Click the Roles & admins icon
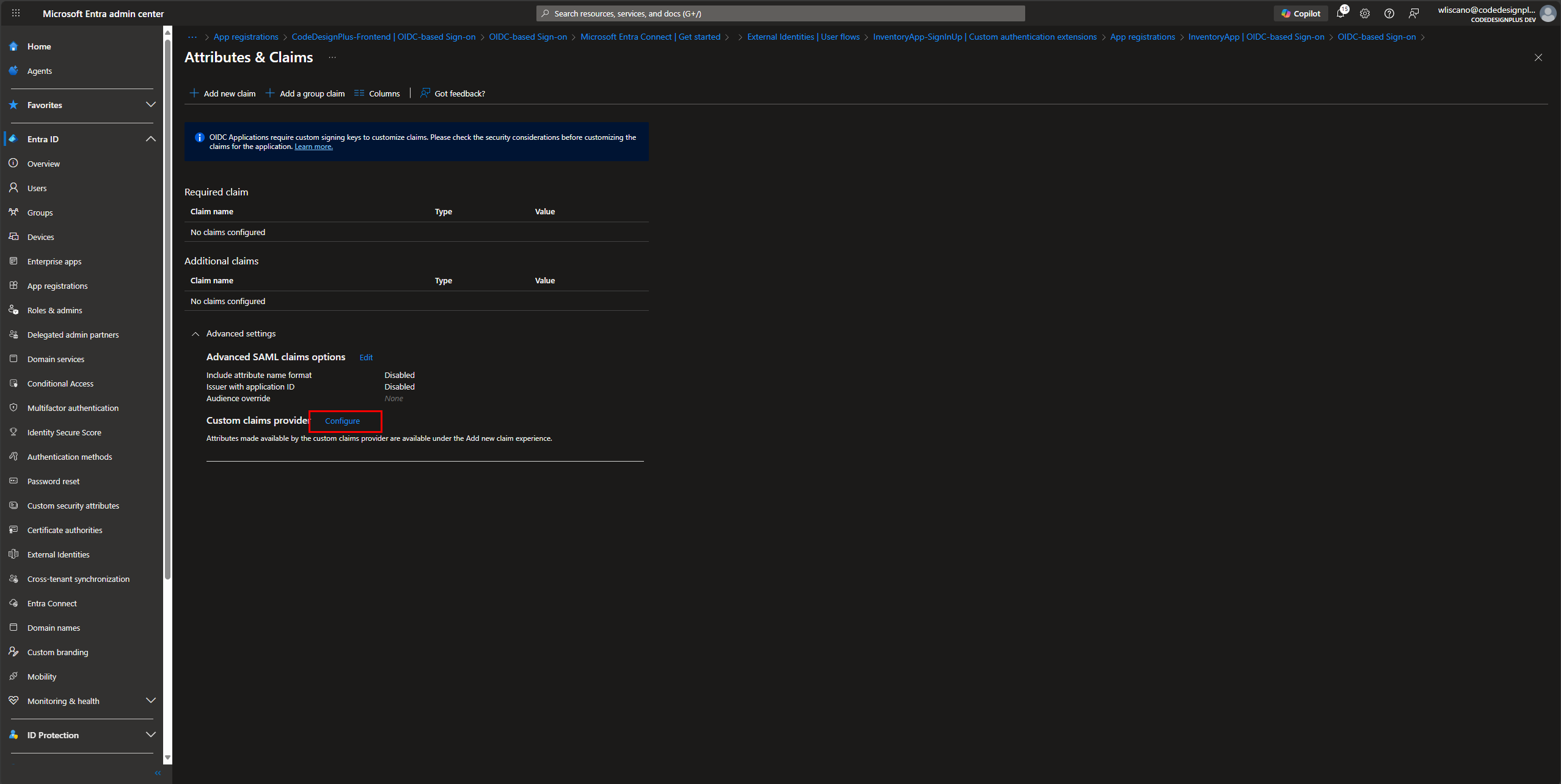This screenshot has width=1561, height=784. (13, 310)
